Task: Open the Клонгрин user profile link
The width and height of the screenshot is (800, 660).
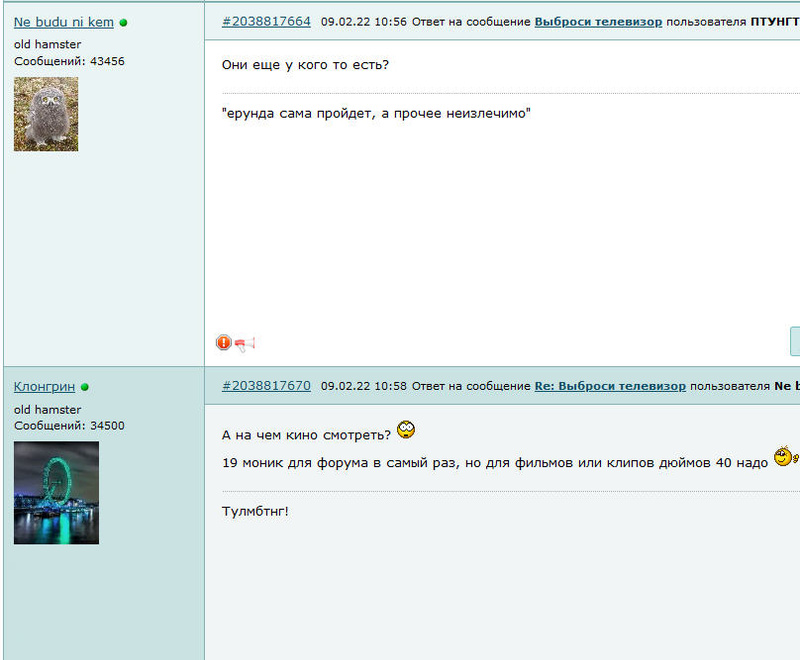Action: pos(44,387)
